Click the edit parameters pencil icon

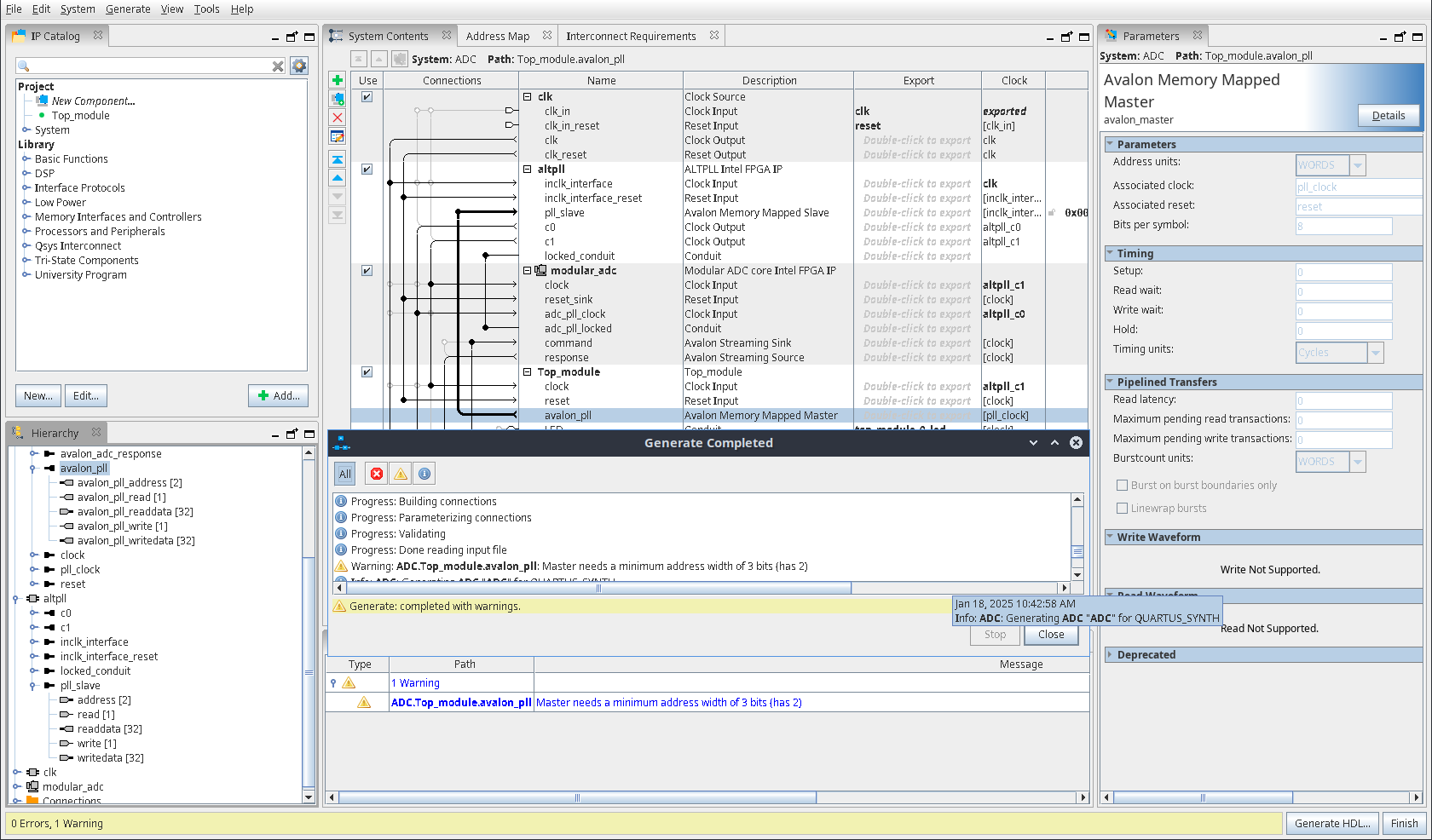click(338, 136)
